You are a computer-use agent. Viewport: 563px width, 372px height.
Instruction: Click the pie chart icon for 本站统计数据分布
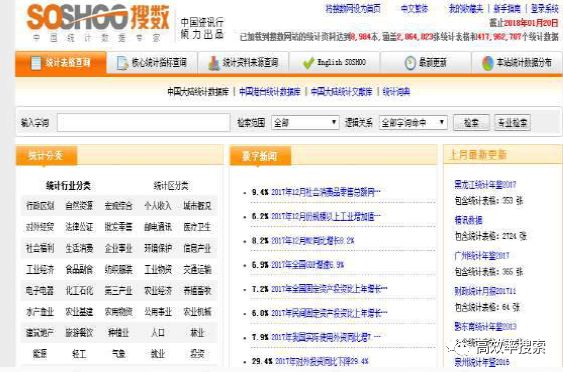488,63
